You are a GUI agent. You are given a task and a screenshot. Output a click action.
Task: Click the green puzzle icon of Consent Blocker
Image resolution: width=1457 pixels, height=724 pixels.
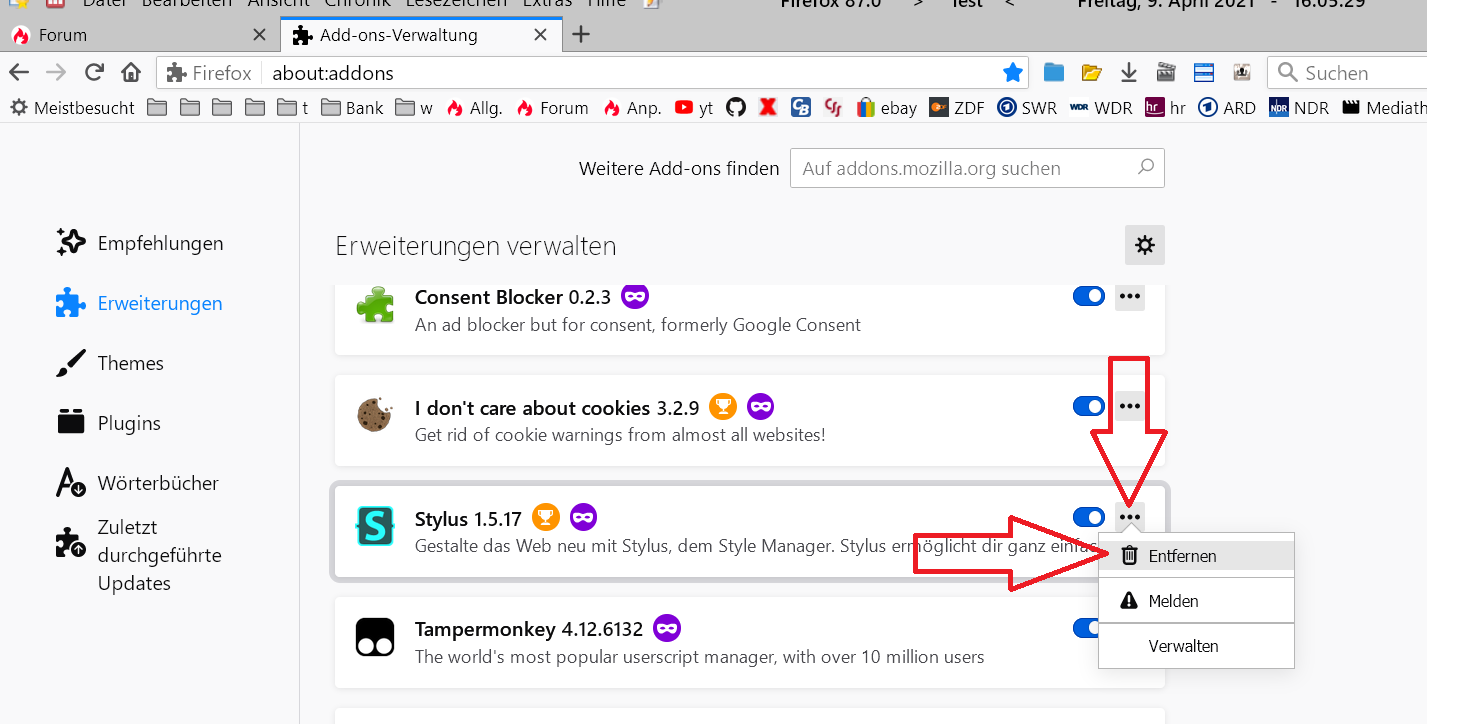point(375,304)
